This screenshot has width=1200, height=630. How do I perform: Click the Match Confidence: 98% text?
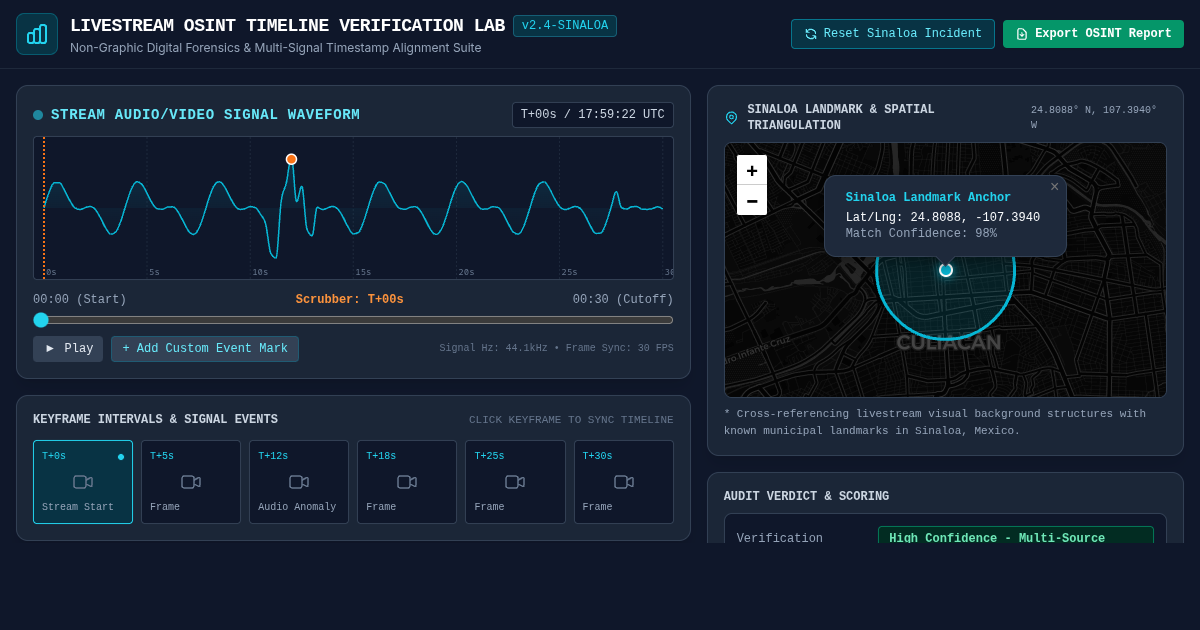pos(921,234)
